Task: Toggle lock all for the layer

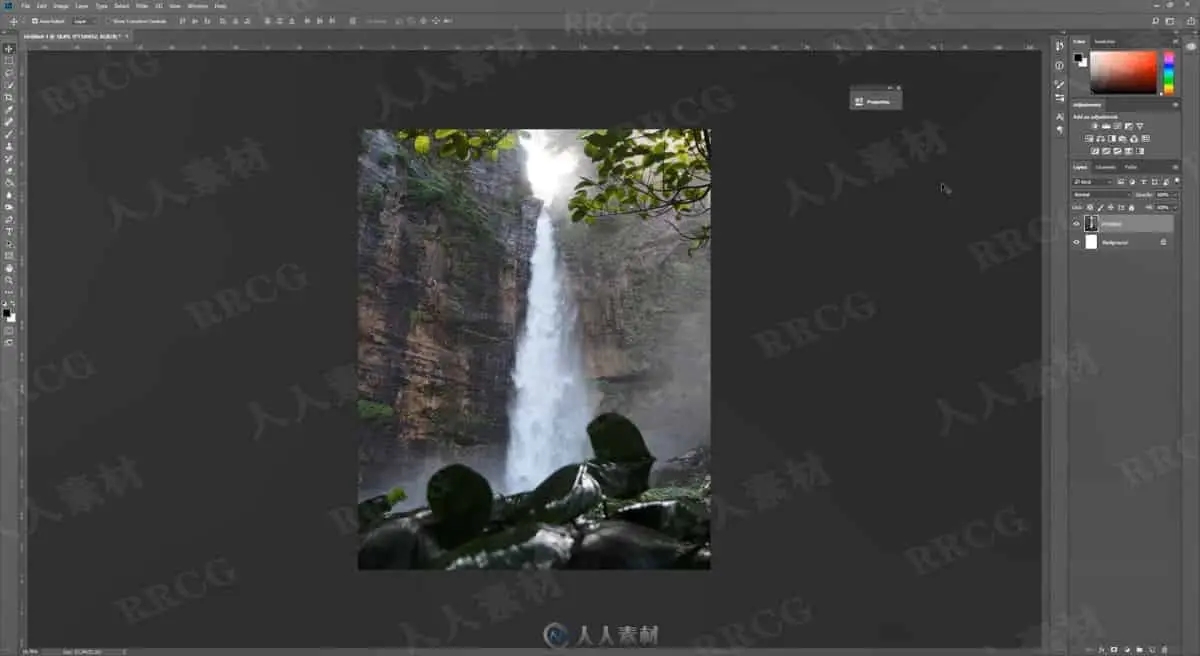Action: click(1131, 207)
